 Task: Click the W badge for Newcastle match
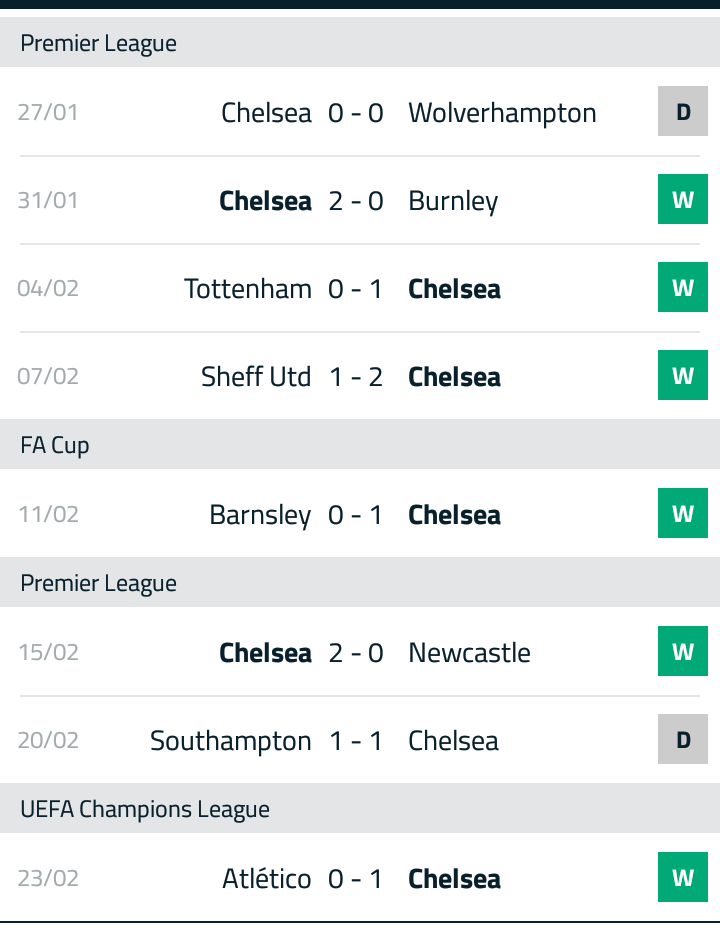point(683,651)
